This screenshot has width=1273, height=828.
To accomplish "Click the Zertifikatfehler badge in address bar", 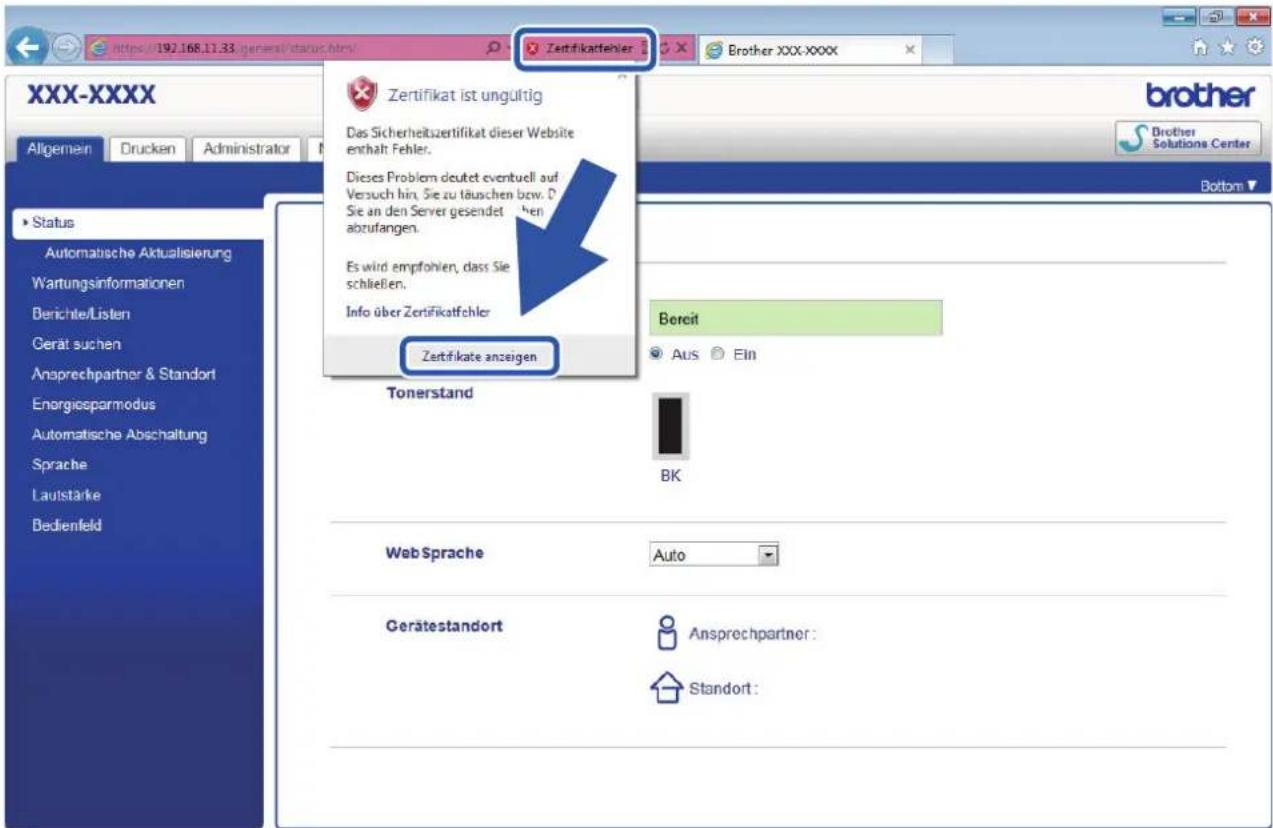I will (585, 49).
